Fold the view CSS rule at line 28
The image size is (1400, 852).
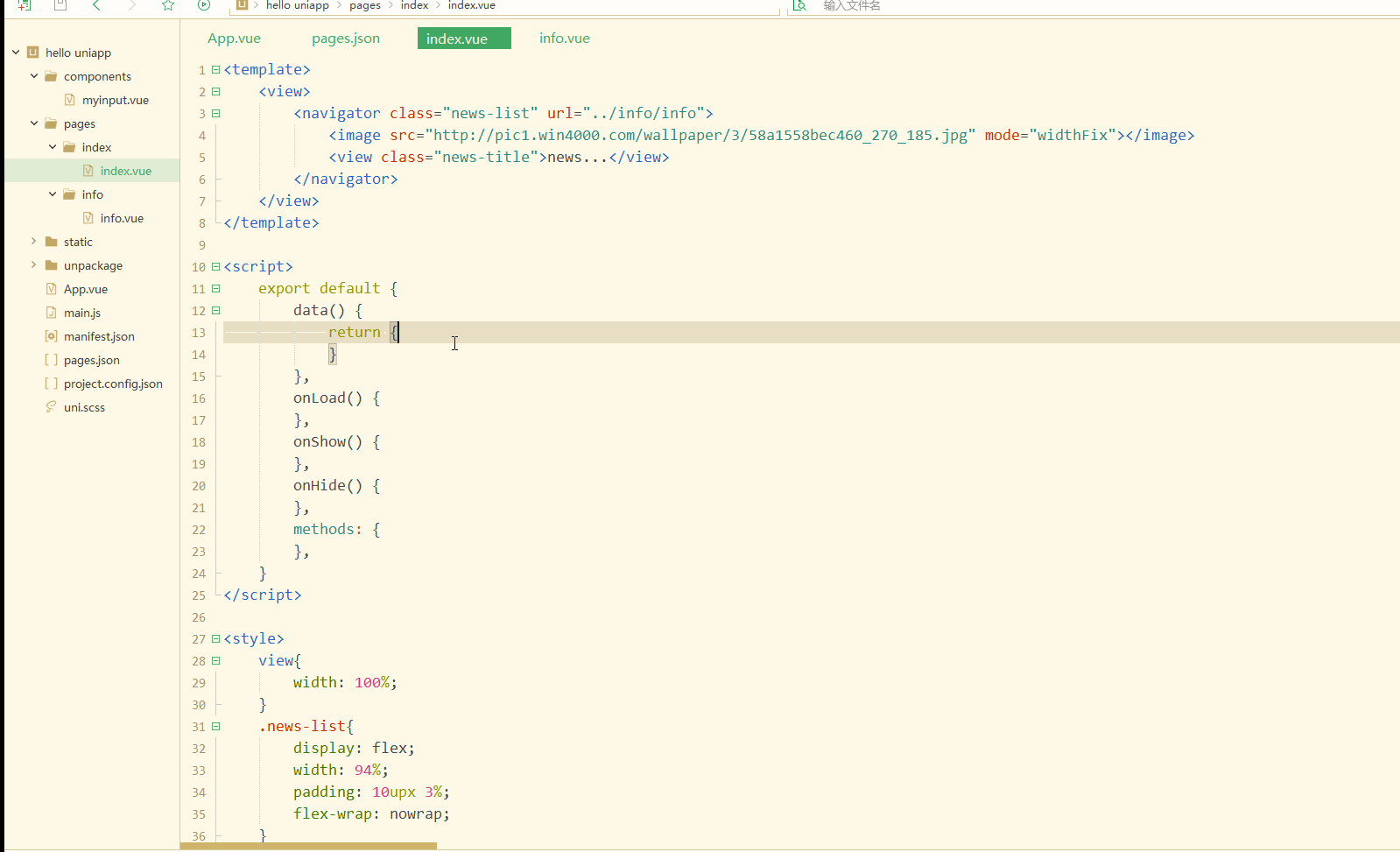[216, 661]
